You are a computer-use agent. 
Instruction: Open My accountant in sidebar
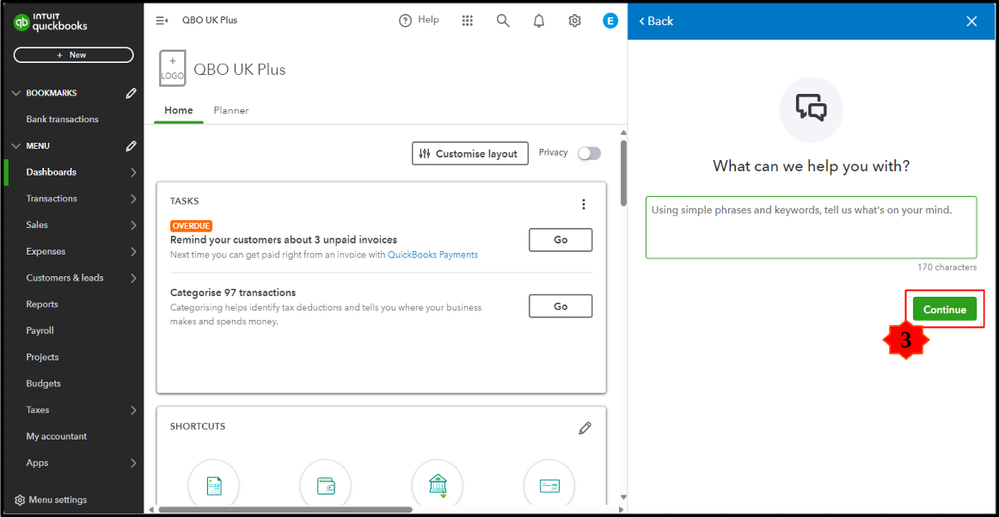pyautogui.click(x=56, y=437)
